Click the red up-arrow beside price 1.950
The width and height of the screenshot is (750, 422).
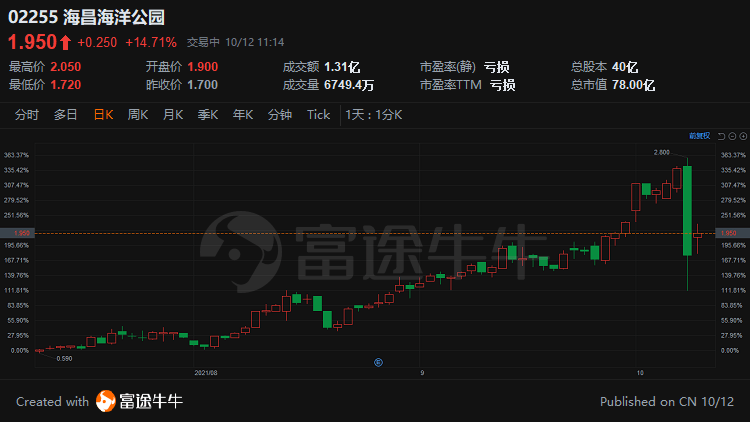66,43
